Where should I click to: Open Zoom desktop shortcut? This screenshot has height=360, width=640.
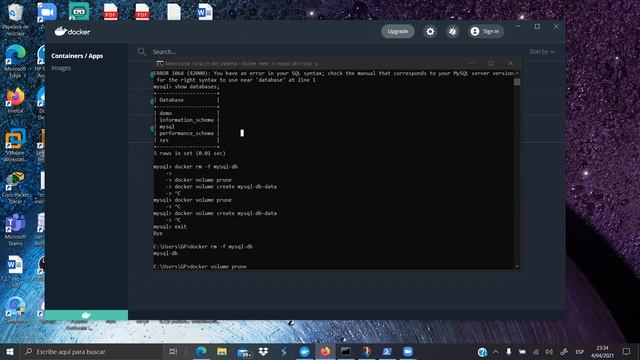tap(46, 12)
